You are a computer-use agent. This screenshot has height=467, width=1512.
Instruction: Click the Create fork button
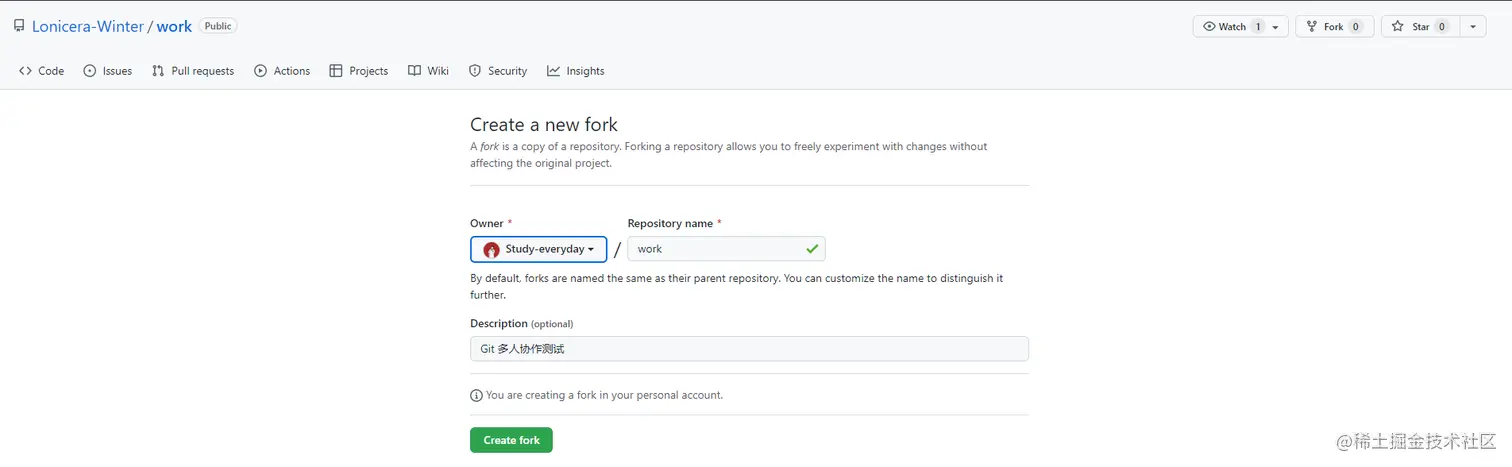(511, 440)
